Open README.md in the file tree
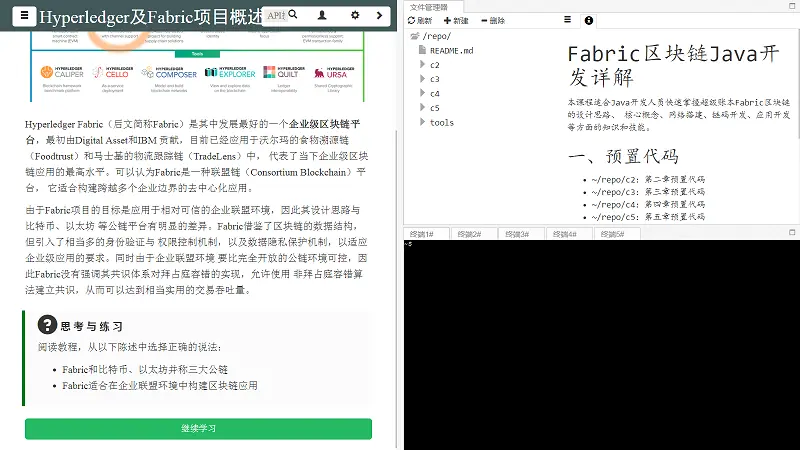The width and height of the screenshot is (800, 450). [452, 51]
